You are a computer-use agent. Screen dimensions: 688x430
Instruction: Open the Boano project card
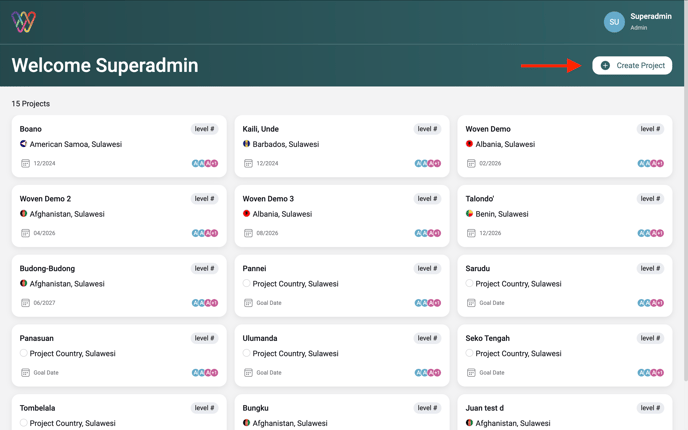(119, 146)
